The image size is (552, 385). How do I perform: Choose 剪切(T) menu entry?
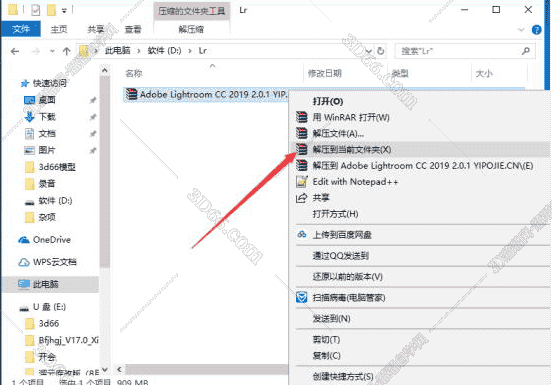[x=420, y=339]
